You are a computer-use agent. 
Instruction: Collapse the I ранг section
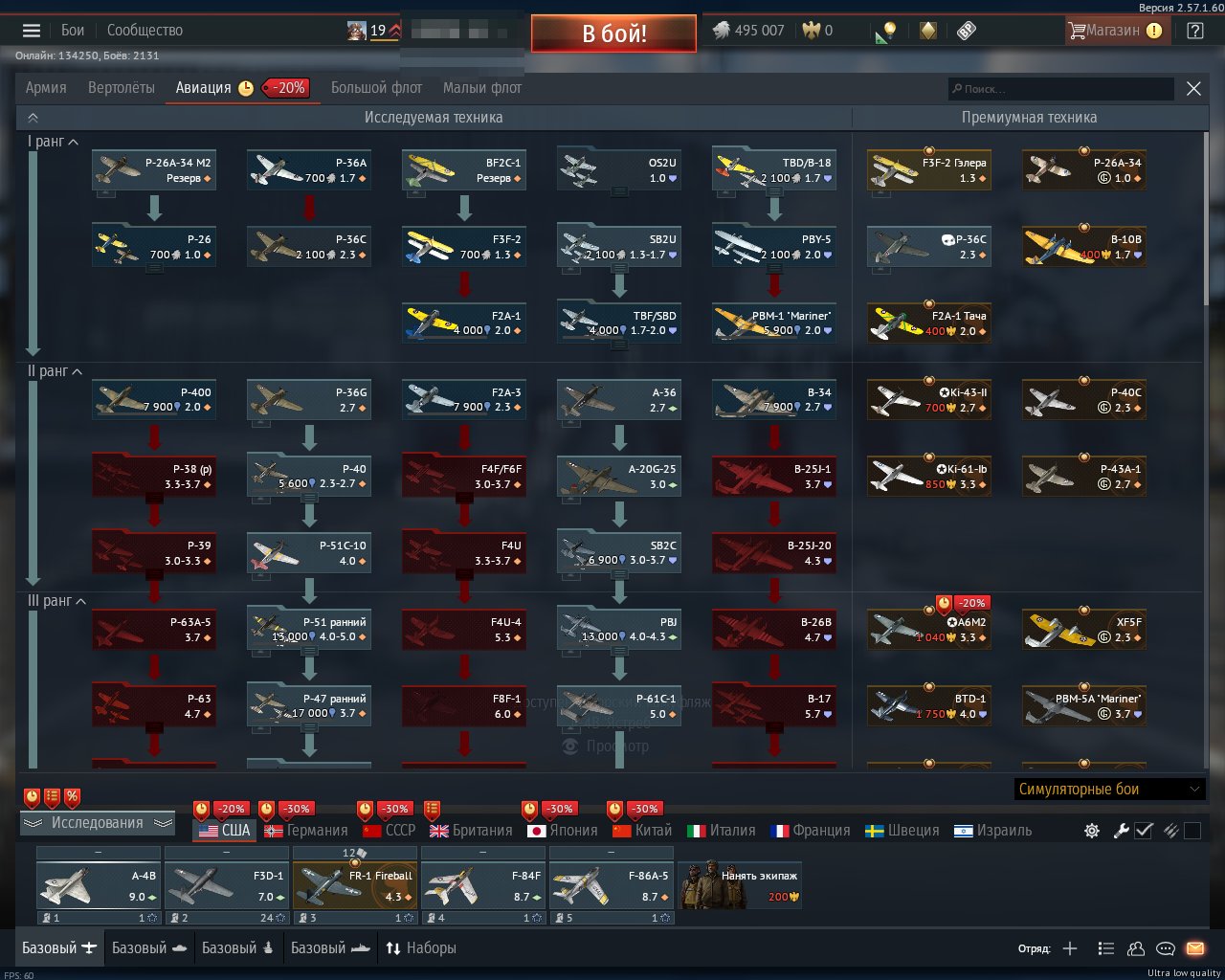click(x=54, y=142)
